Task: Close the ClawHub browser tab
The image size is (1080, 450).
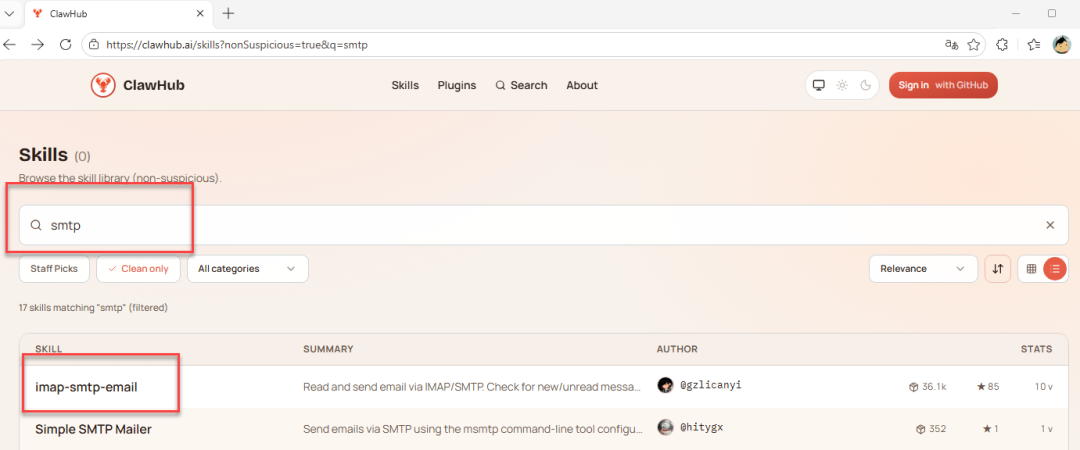Action: (x=200, y=13)
